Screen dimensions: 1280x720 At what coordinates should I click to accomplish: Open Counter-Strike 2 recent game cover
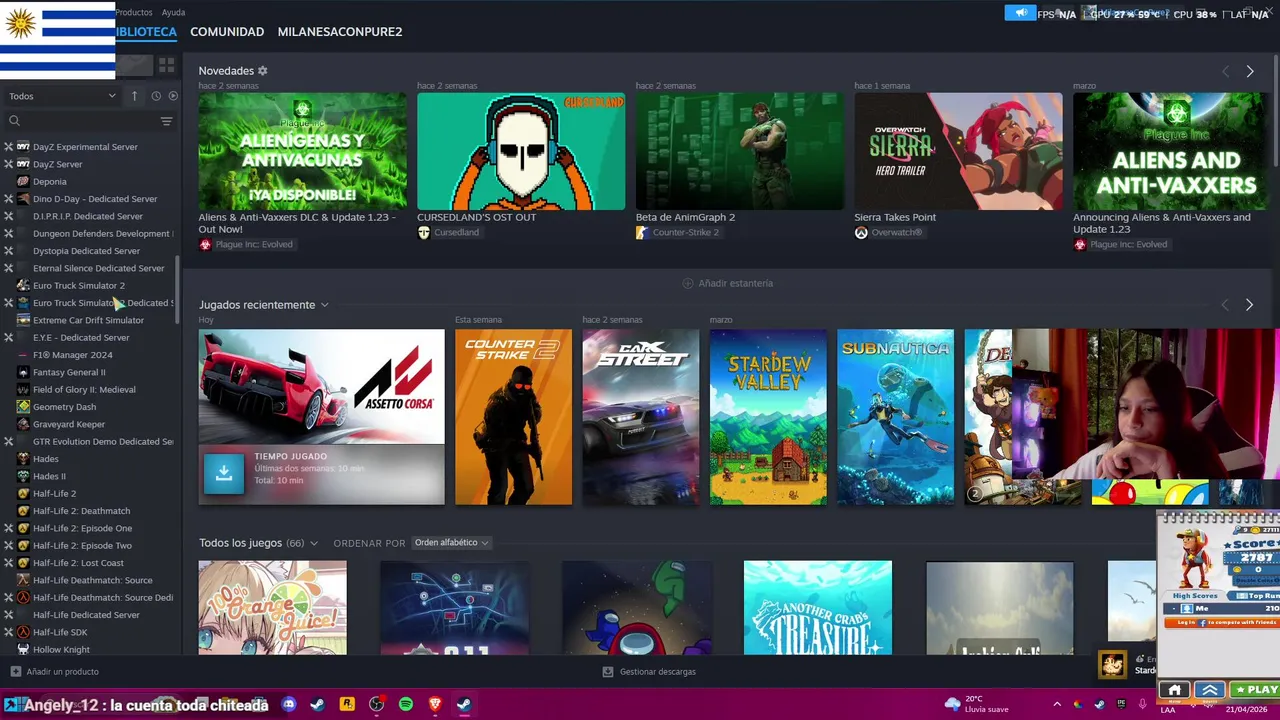[514, 417]
